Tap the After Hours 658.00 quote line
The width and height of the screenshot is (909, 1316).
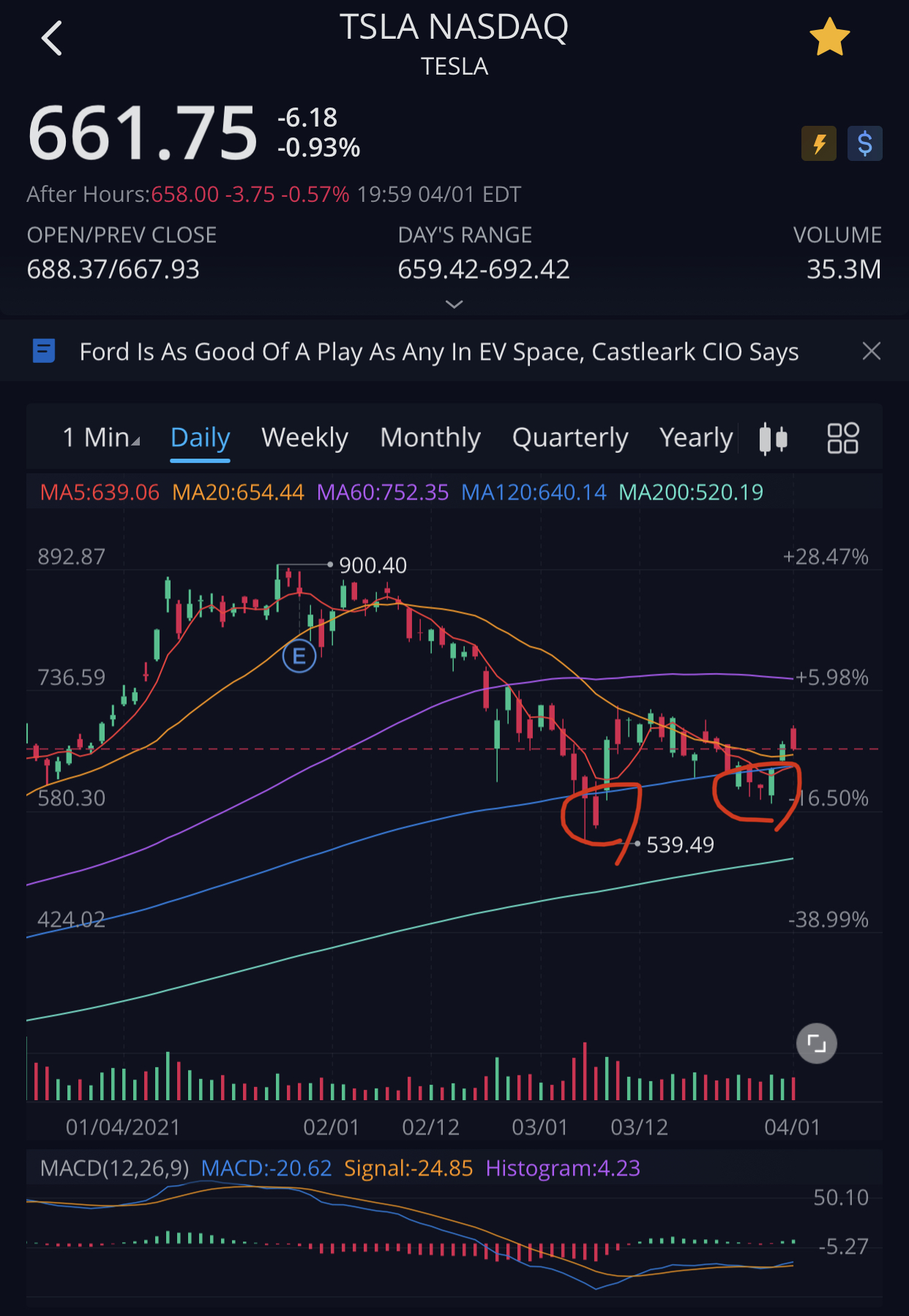274,195
